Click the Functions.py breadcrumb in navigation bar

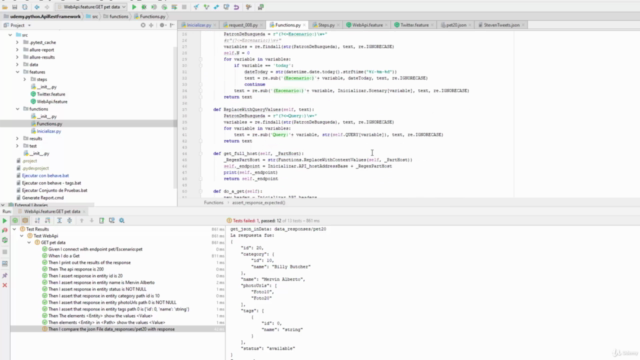[150, 17]
